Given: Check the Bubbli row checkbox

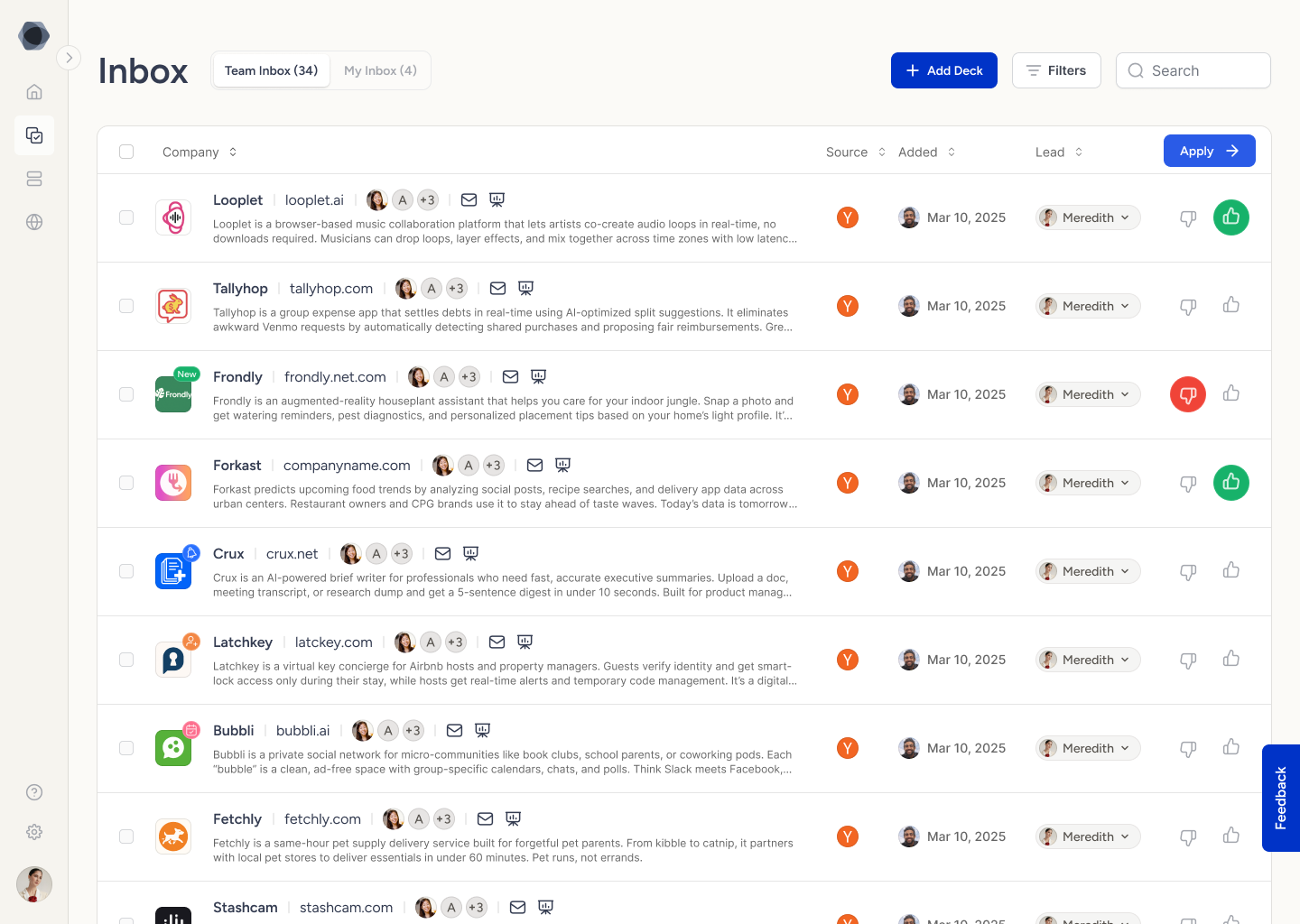Looking at the screenshot, I should tap(126, 748).
